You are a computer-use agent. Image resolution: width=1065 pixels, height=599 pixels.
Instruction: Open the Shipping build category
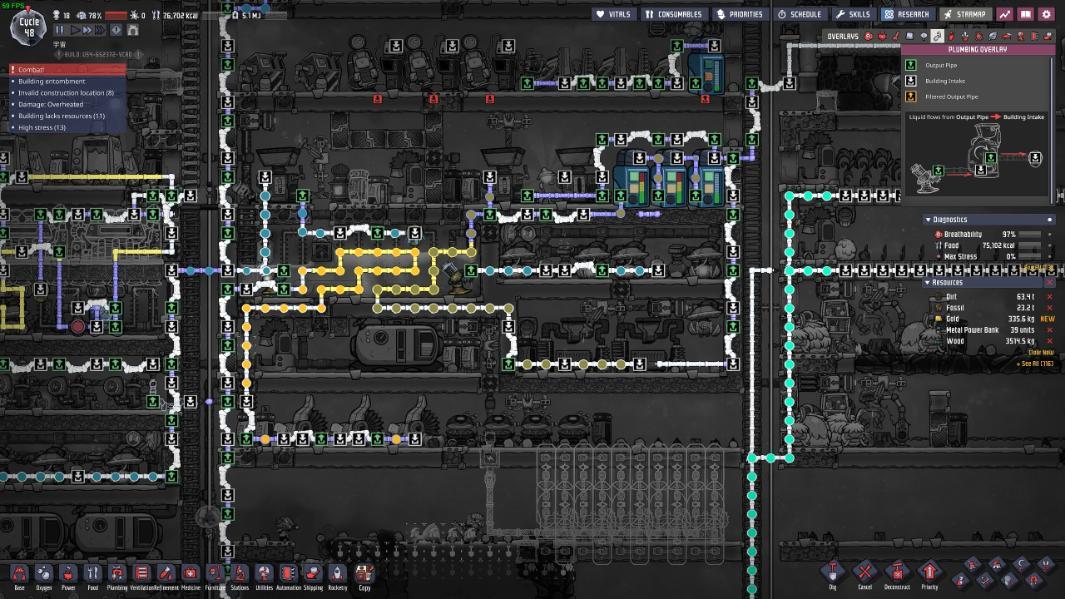click(x=312, y=576)
